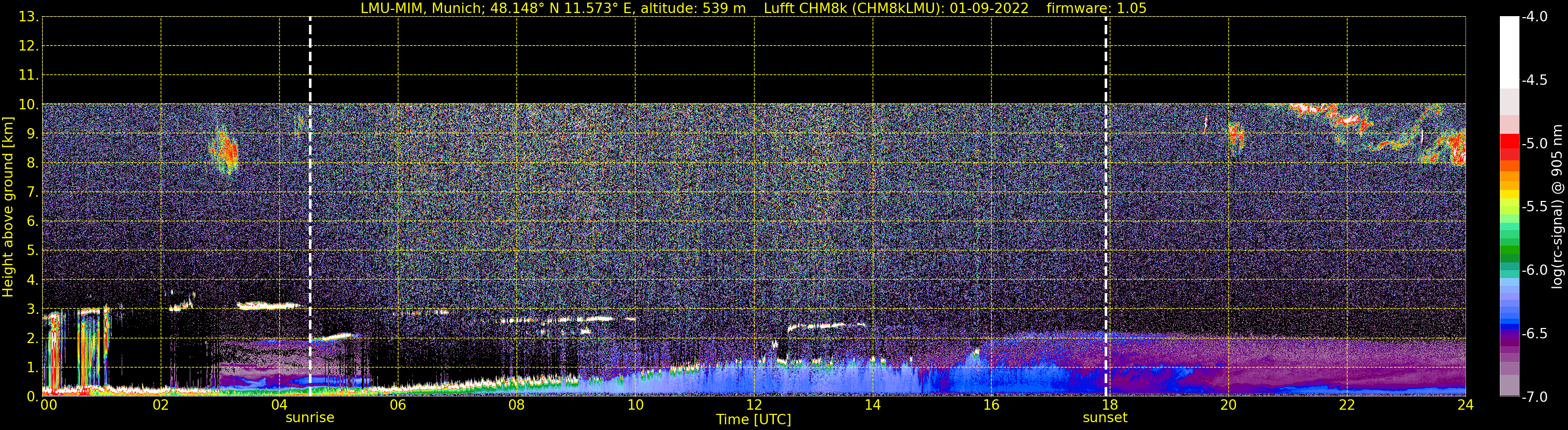1568x430 pixels.
Task: Click the time axis tick label 12
Action: pyautogui.click(x=754, y=405)
